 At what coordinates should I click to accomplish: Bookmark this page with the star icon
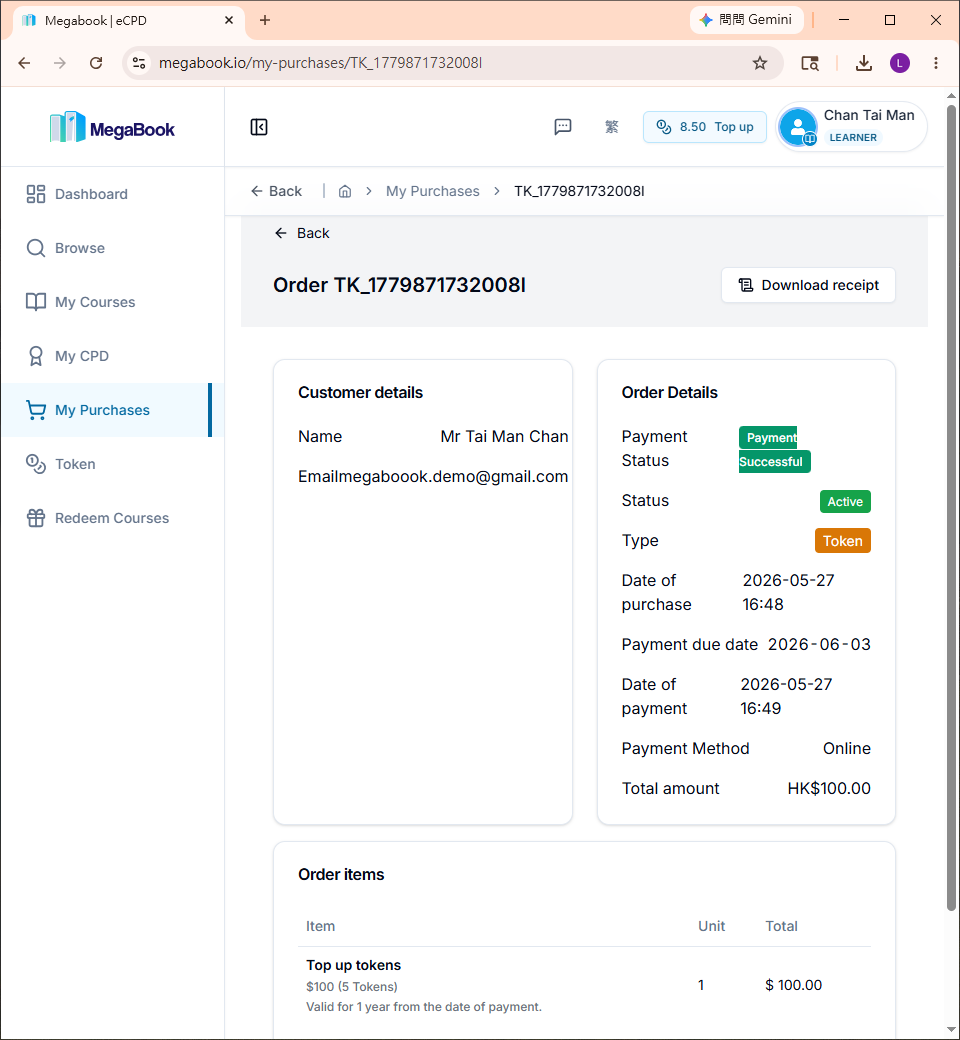(x=760, y=63)
